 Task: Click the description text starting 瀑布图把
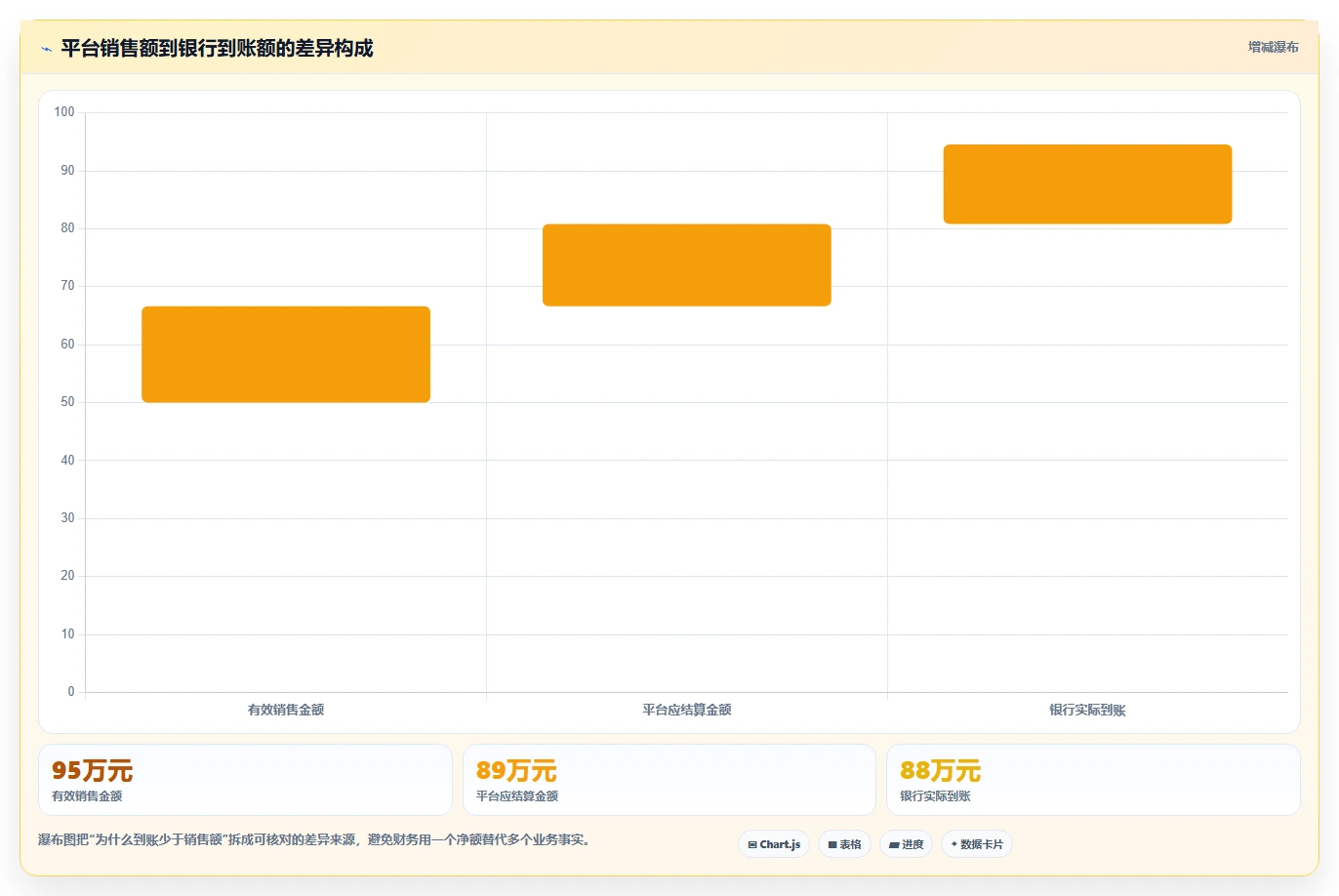(314, 839)
